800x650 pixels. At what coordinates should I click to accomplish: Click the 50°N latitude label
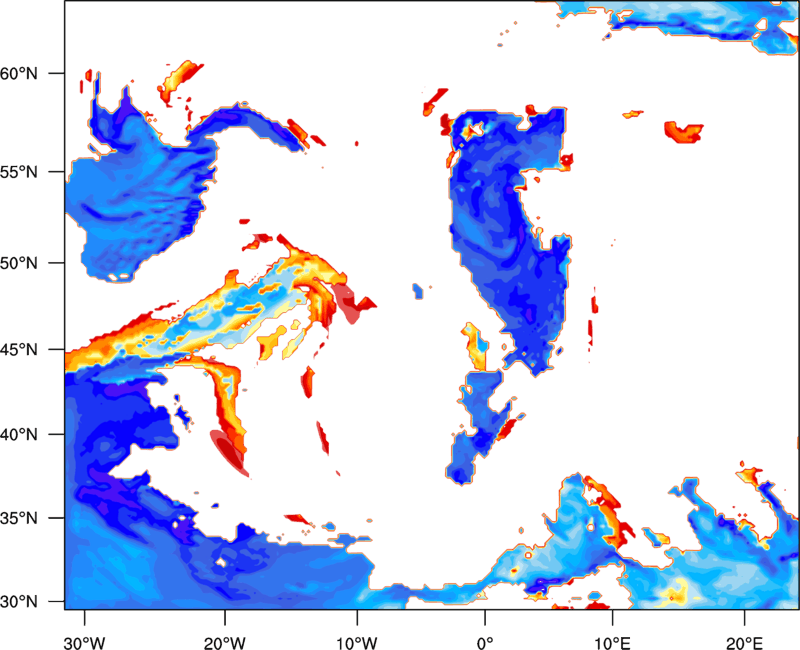click(x=19, y=263)
